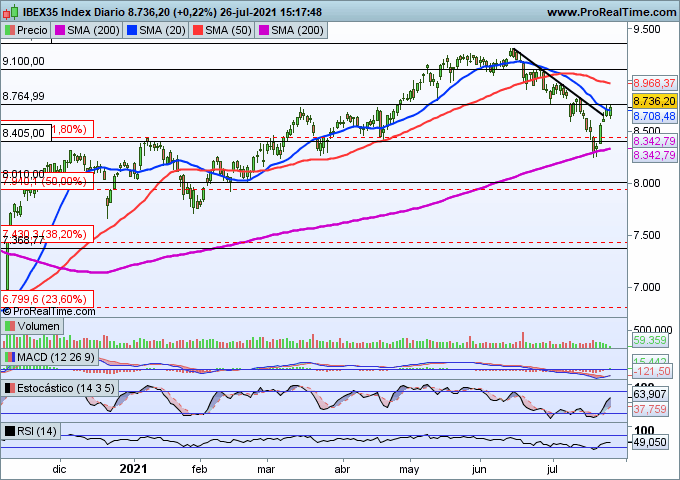680x480 pixels.
Task: Click the 9.500 price axis label
Action: coord(647,29)
